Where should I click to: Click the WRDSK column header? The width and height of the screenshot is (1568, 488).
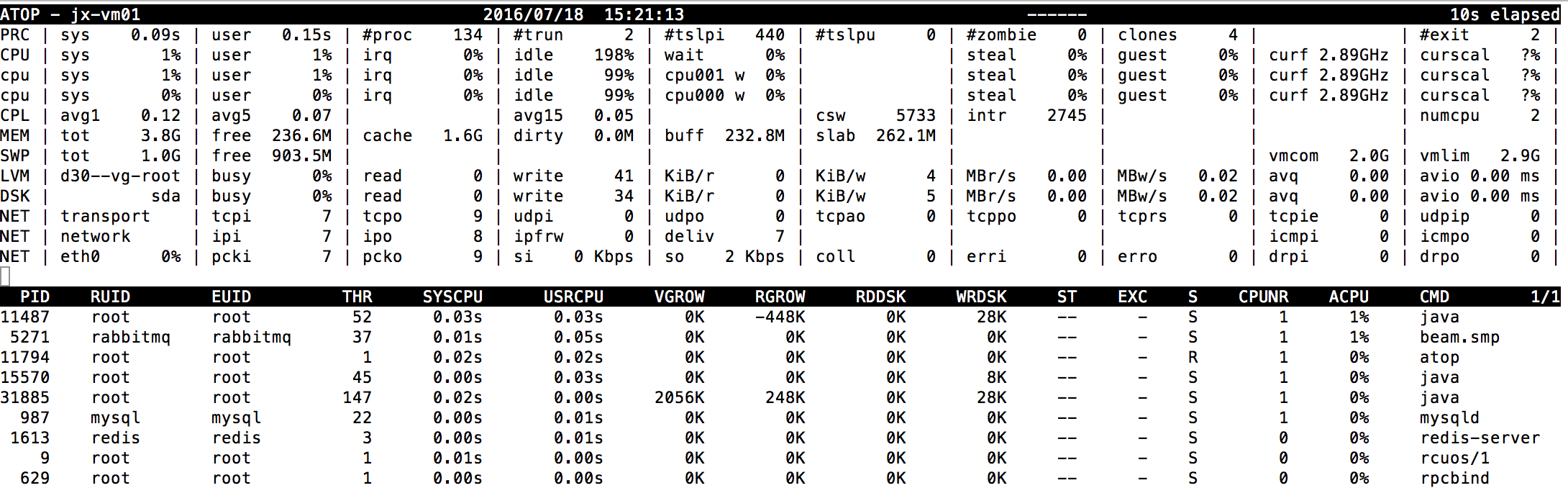[x=981, y=297]
